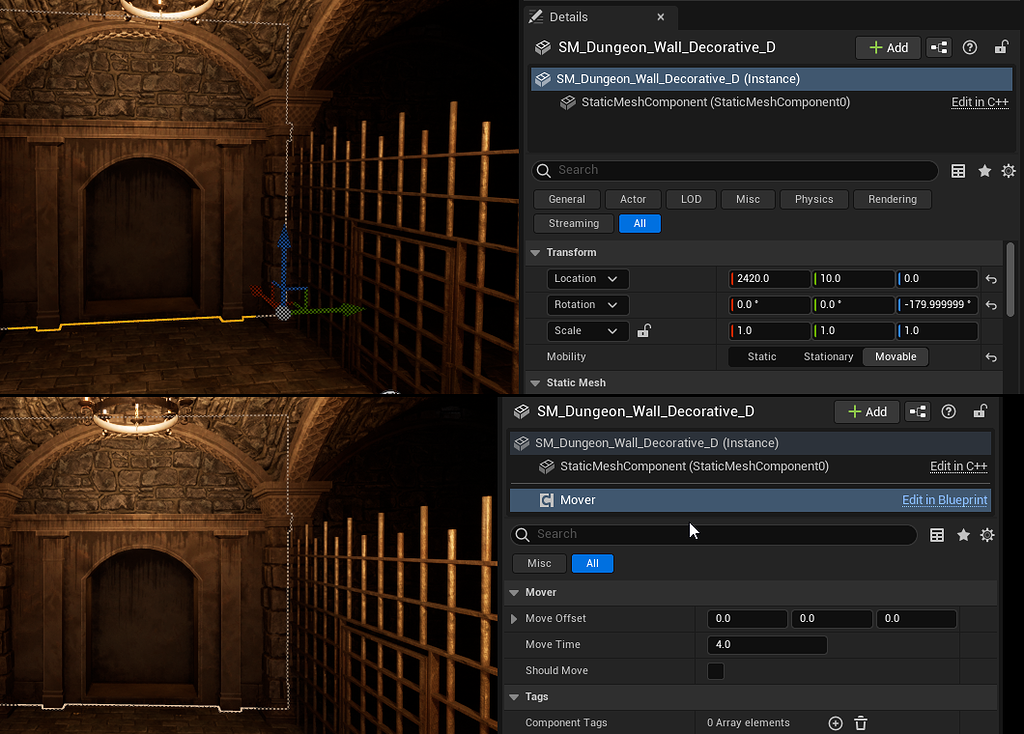This screenshot has height=734, width=1024.
Task: Lock the Details panel with the padlock icon
Action: [x=999, y=47]
